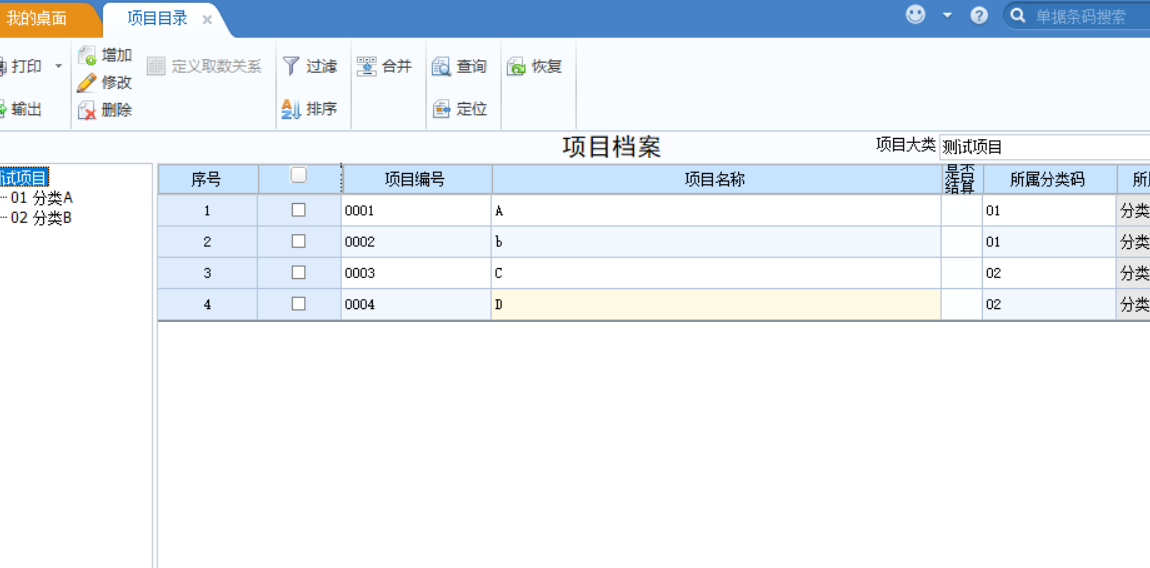Click the Restore (恢复) icon
The width and height of the screenshot is (1150, 568).
pyautogui.click(x=516, y=67)
